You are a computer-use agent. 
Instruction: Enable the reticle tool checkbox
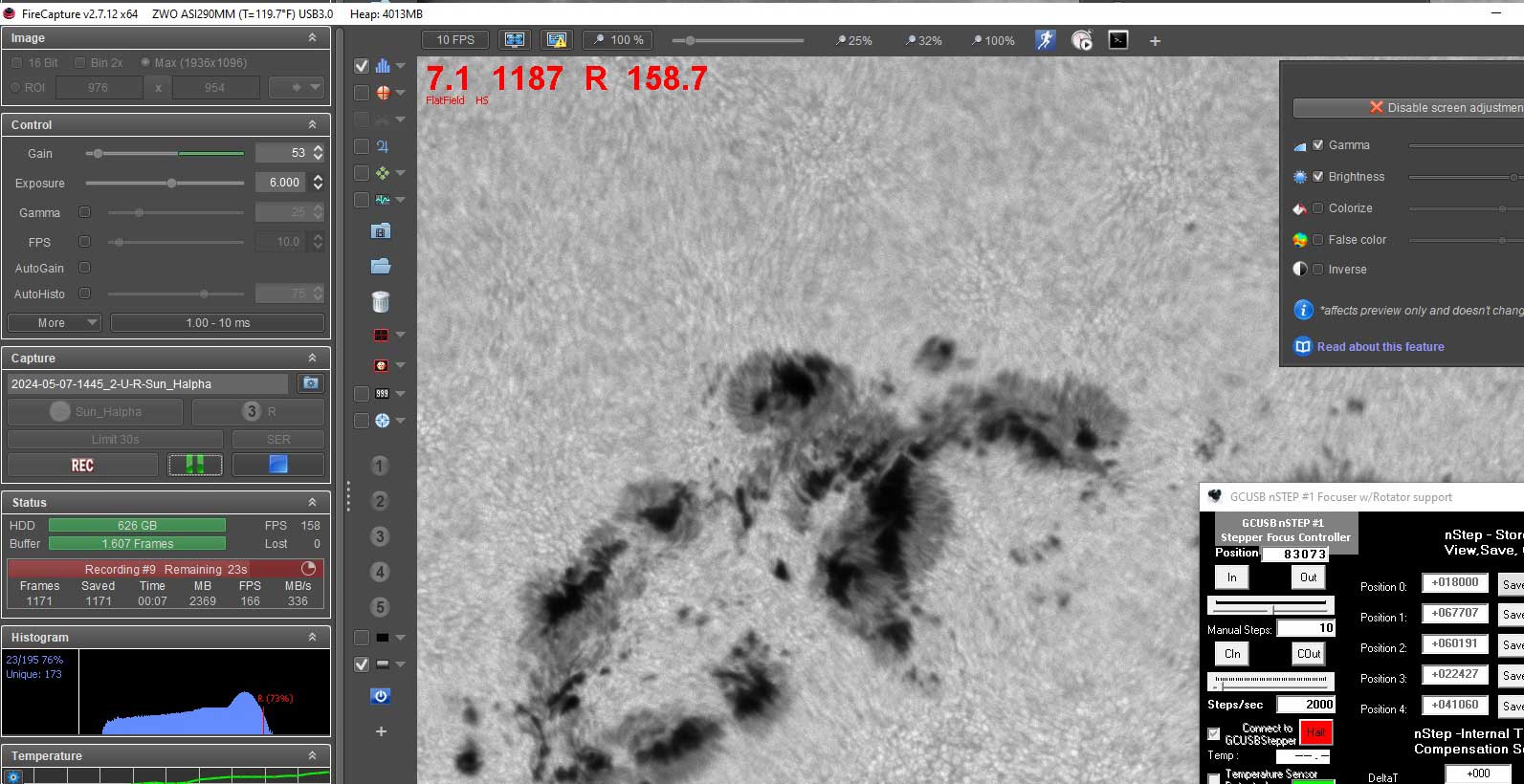362,93
